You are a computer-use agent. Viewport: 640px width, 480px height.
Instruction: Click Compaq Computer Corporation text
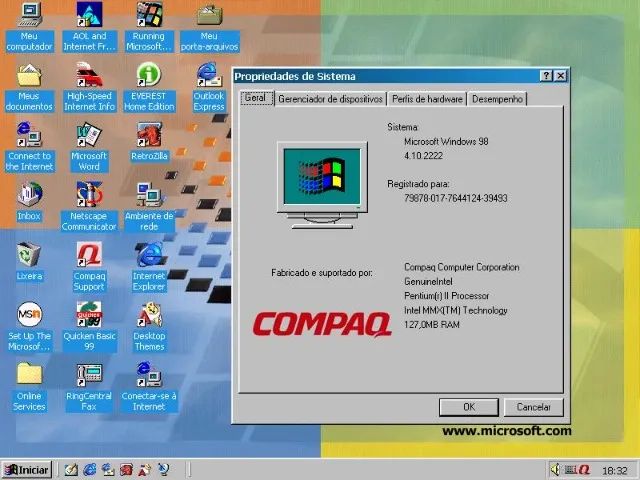tap(462, 267)
